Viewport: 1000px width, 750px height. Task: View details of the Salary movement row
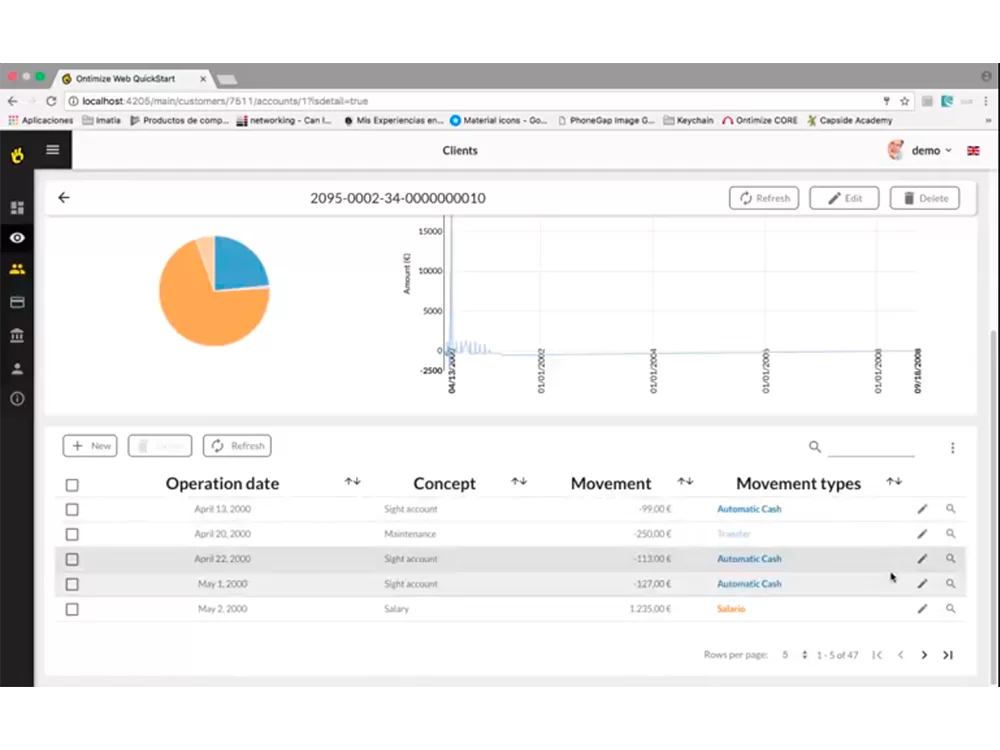[x=951, y=609]
